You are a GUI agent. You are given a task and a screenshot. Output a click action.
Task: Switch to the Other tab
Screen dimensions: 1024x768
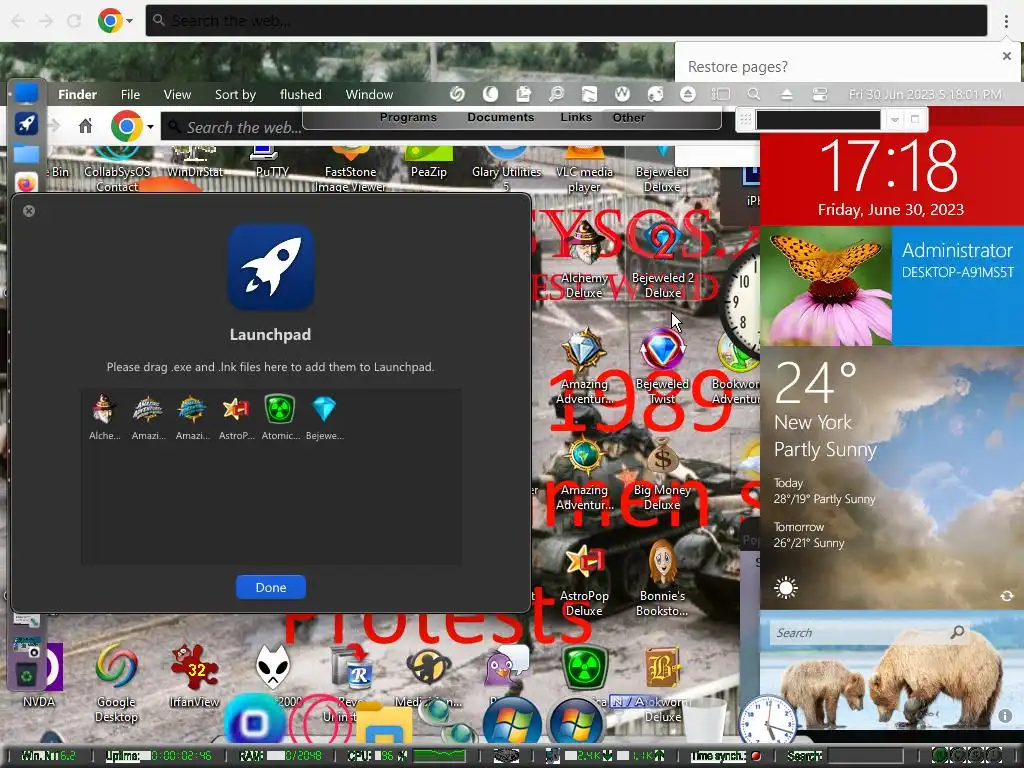628,118
